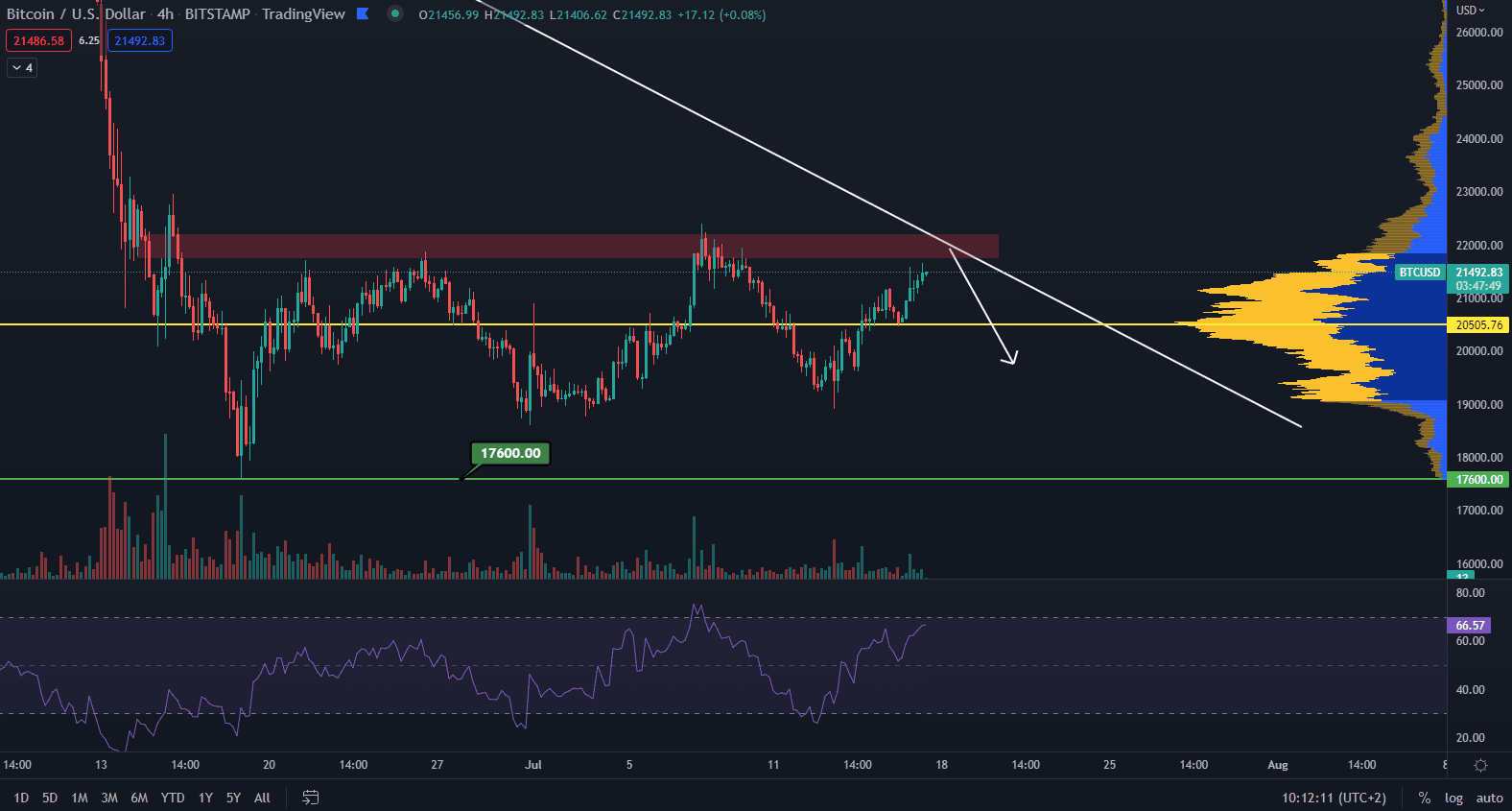Open the Go to date calendar icon
The height and width of the screenshot is (811, 1512).
click(310, 798)
